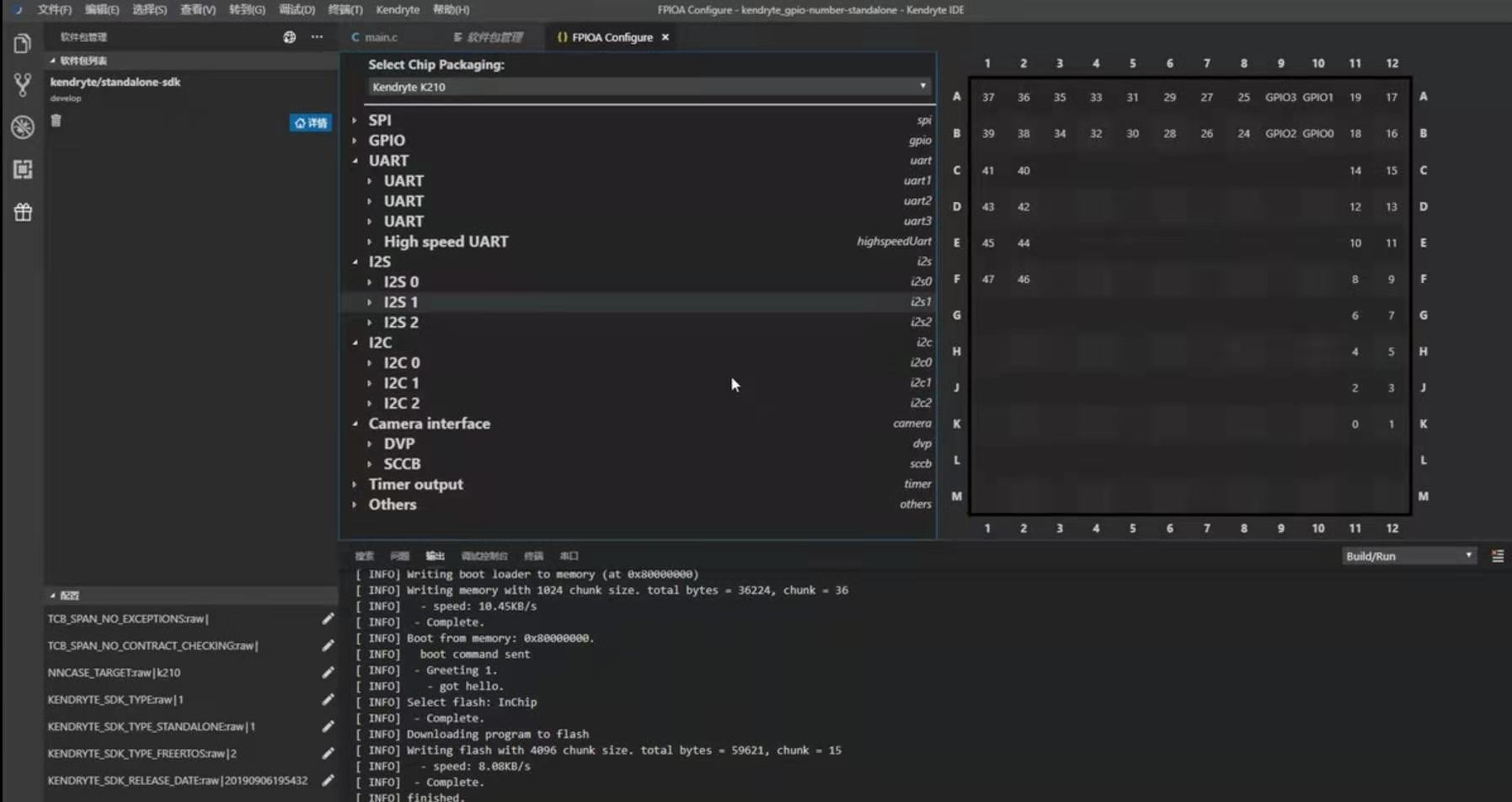Edit TCB_SPAN_NO_CONTRACT_CHECKING with its pencil icon
This screenshot has height=802, width=1512.
[x=328, y=646]
